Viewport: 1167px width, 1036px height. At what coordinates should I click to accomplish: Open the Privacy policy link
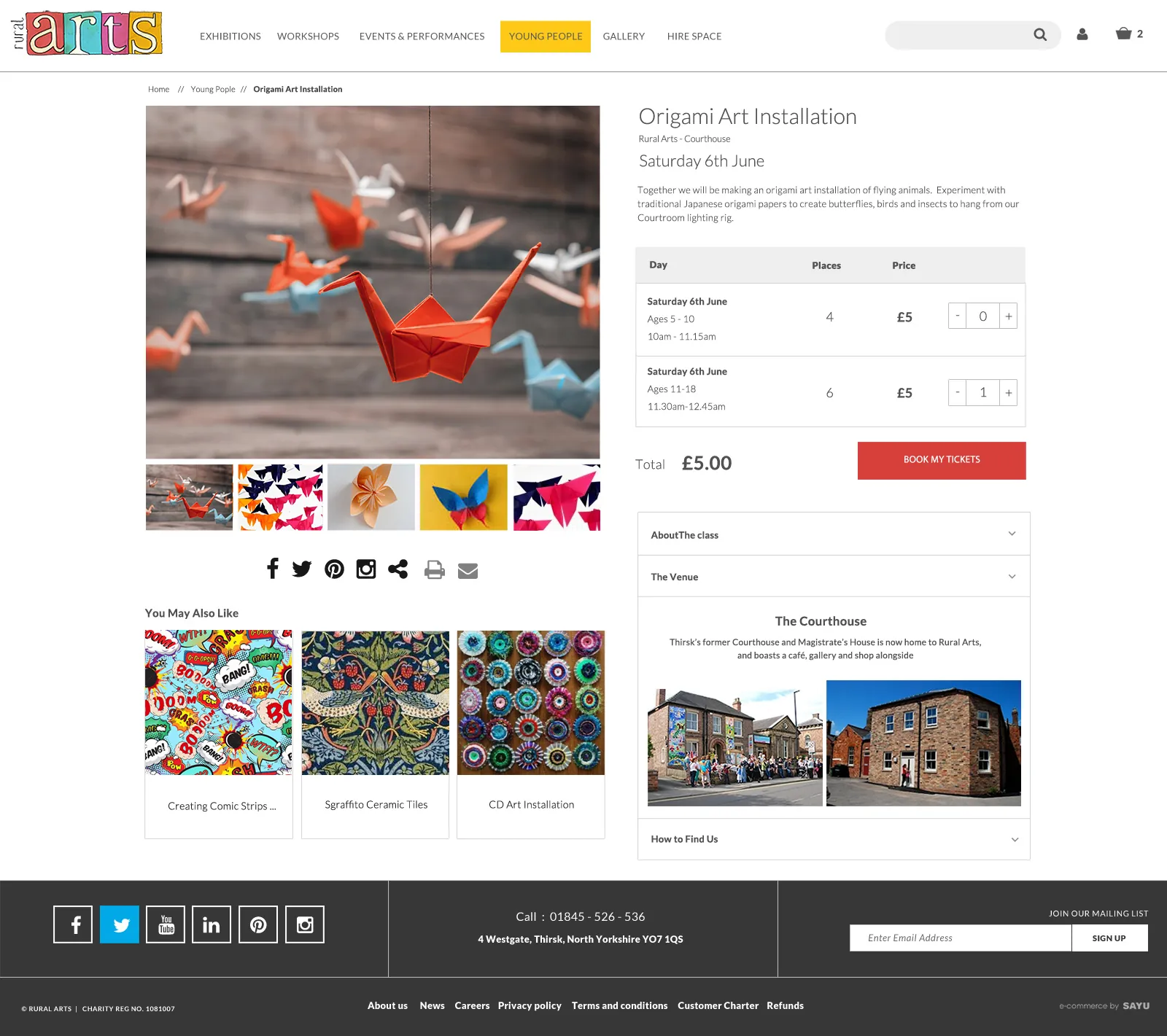pos(530,1005)
